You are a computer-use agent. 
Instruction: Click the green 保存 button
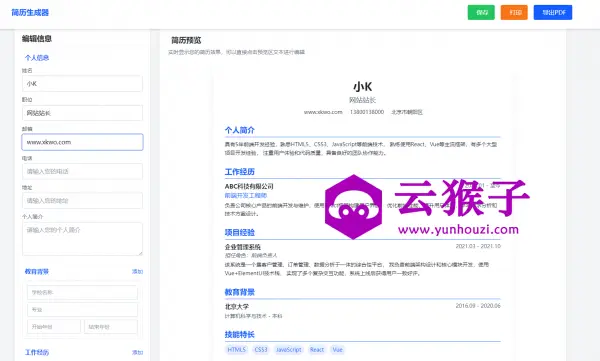(x=481, y=12)
